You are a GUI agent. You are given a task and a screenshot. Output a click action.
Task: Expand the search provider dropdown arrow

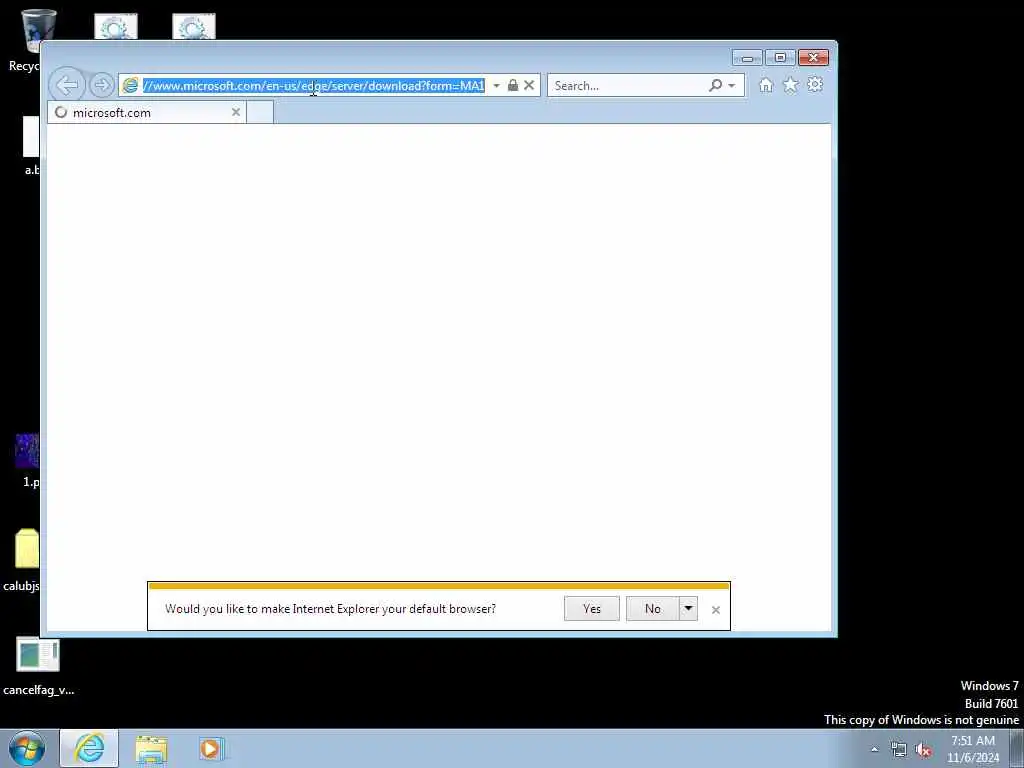pyautogui.click(x=731, y=86)
